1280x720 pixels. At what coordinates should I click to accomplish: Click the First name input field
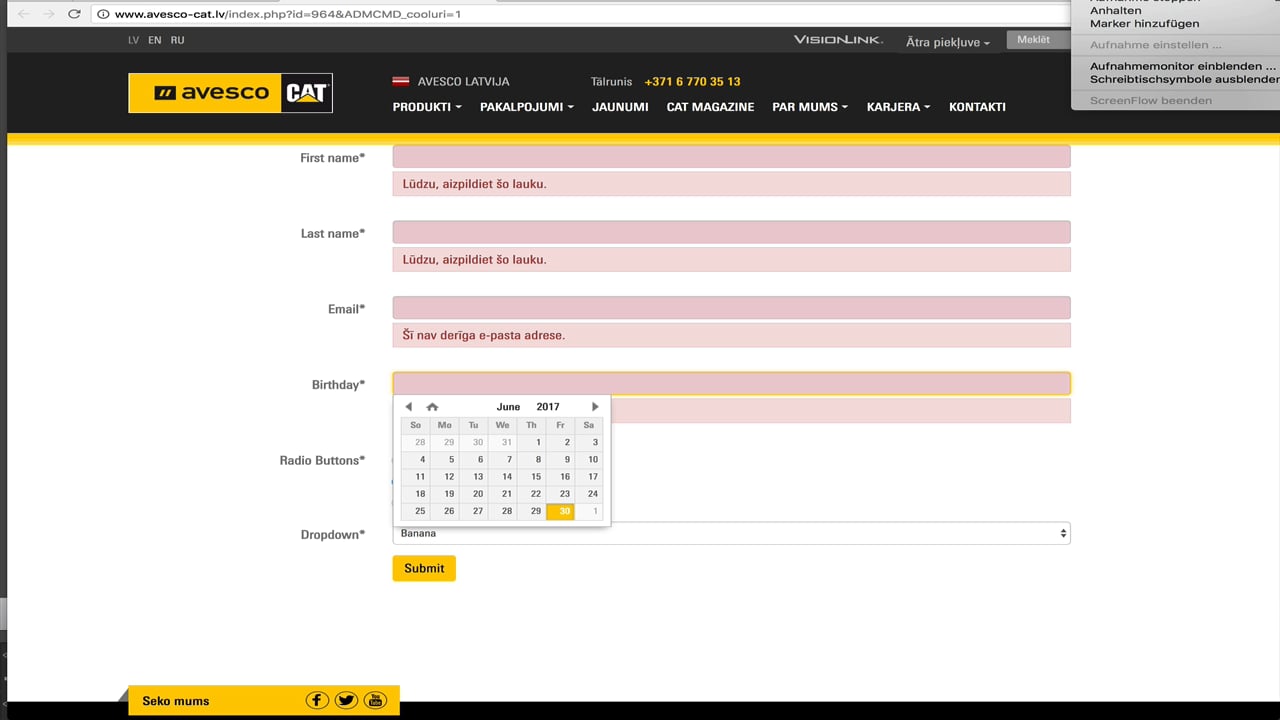[x=731, y=157]
